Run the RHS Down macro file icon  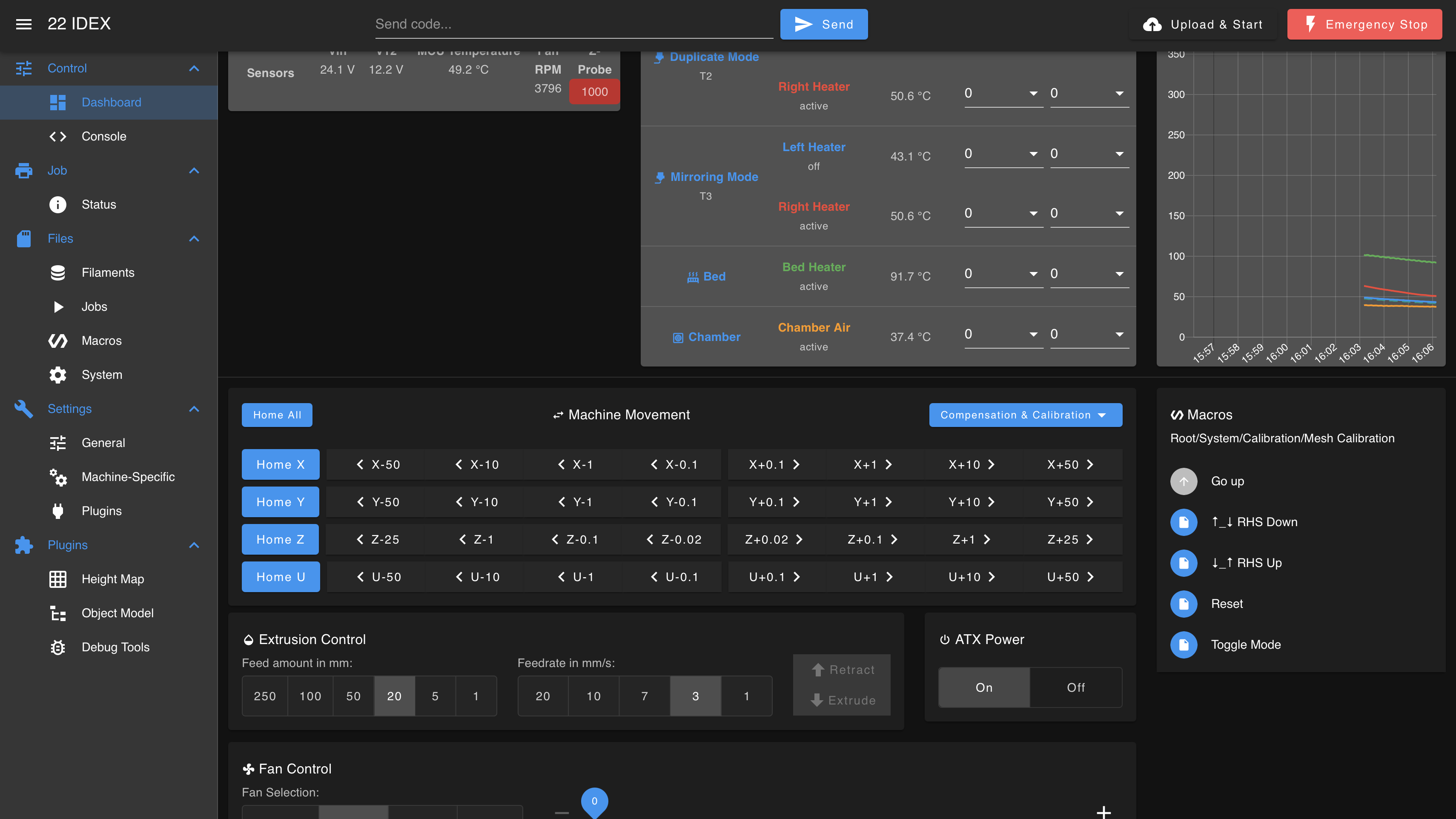pos(1184,522)
